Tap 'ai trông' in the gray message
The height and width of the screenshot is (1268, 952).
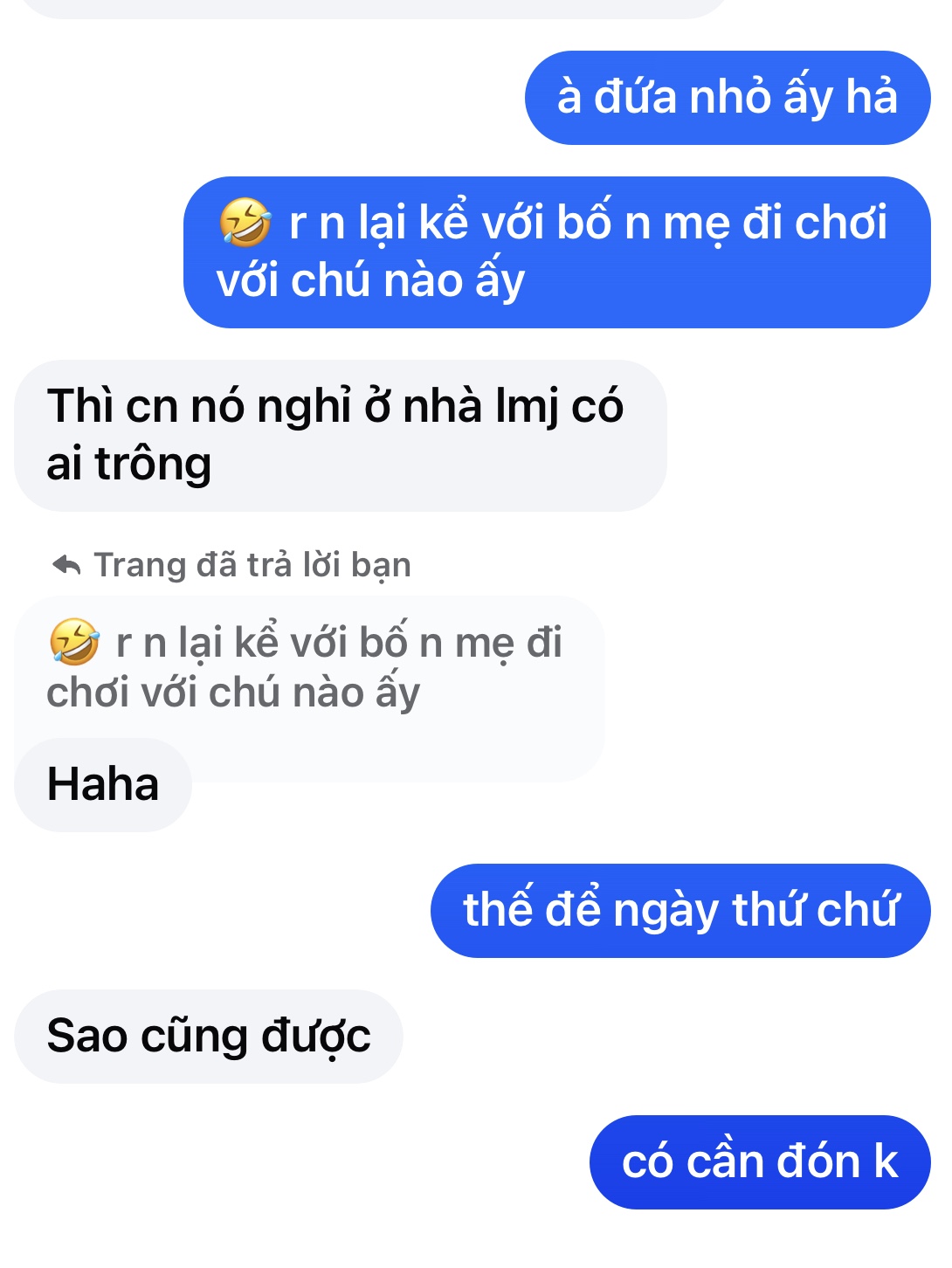[129, 464]
